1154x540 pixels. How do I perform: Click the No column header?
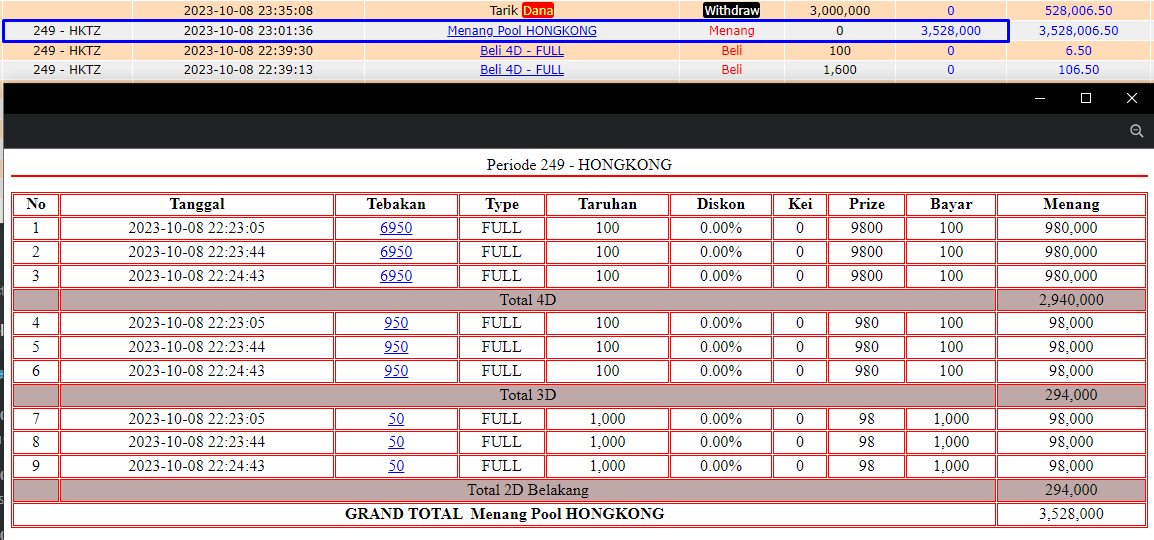36,205
